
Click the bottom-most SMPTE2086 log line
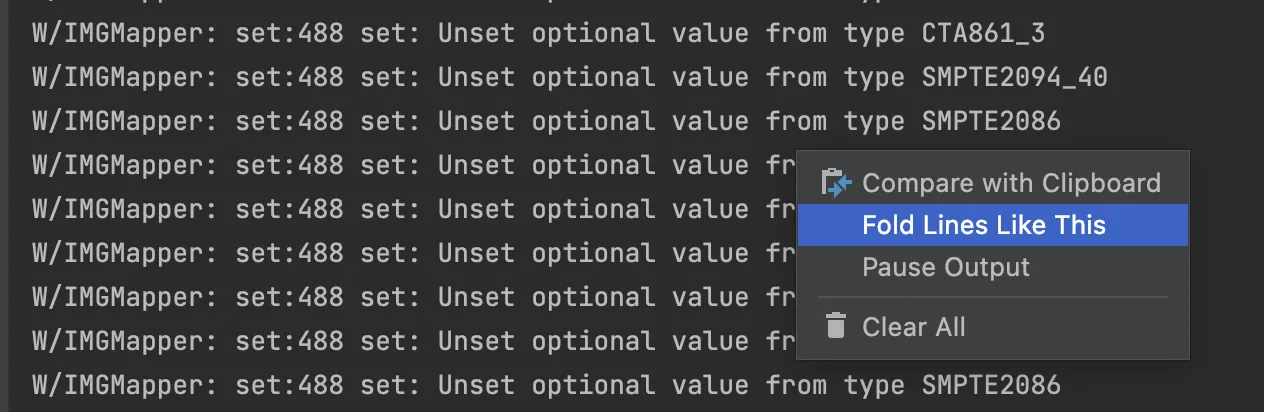545,385
